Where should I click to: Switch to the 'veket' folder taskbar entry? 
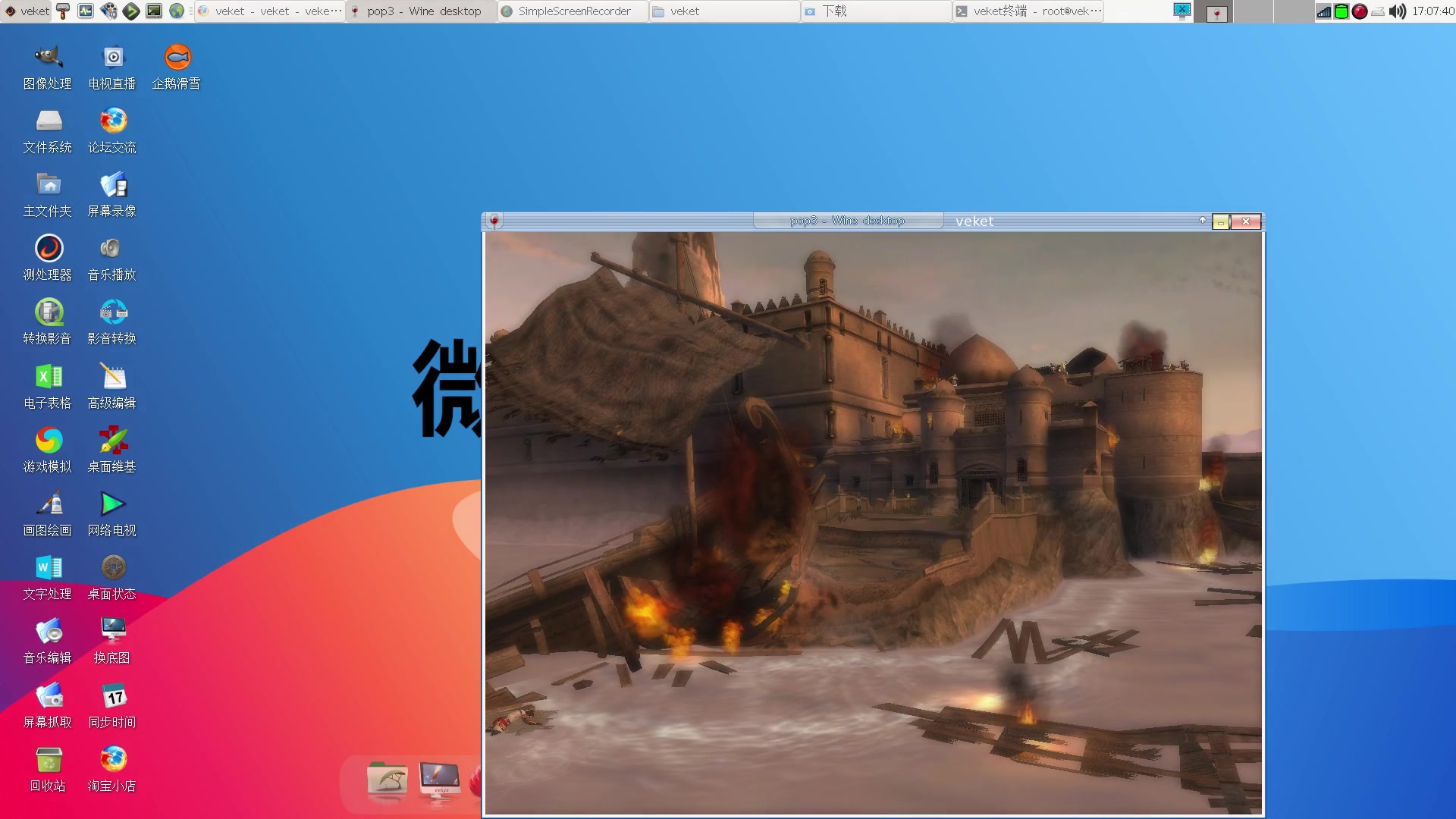coord(725,11)
